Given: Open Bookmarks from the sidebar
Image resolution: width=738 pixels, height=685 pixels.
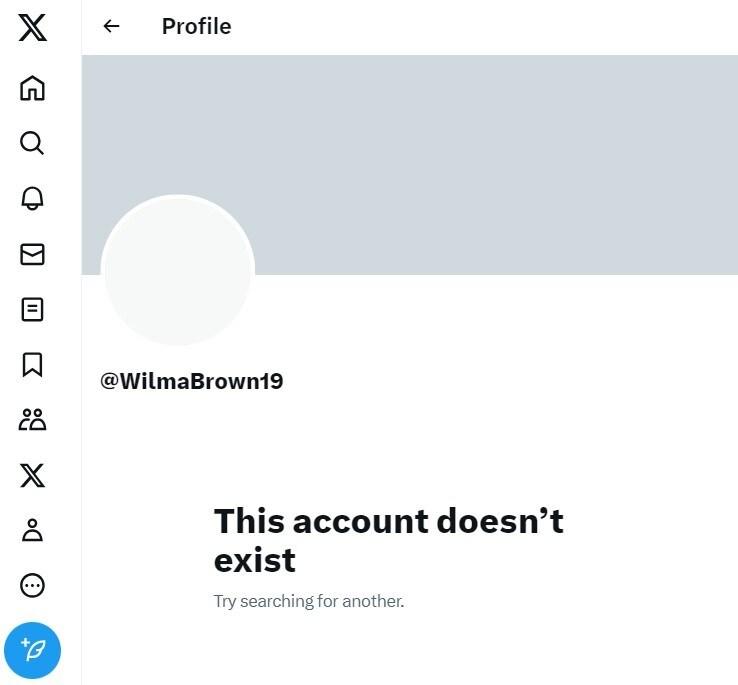Looking at the screenshot, I should coord(32,365).
